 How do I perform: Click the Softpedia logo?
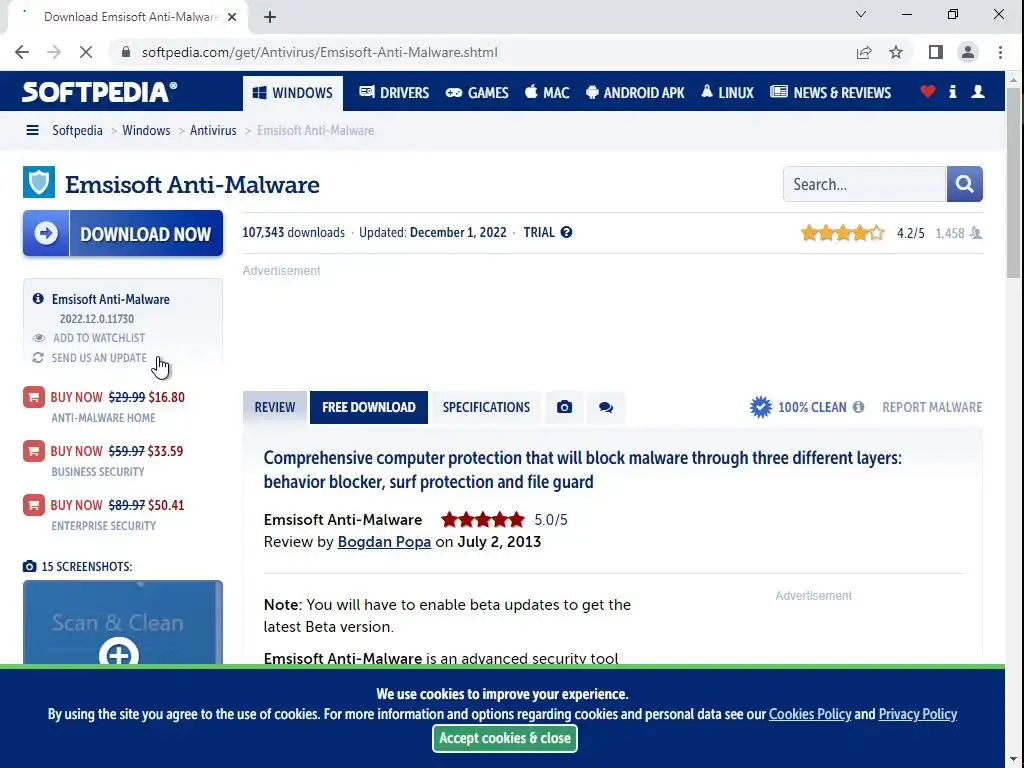[99, 92]
